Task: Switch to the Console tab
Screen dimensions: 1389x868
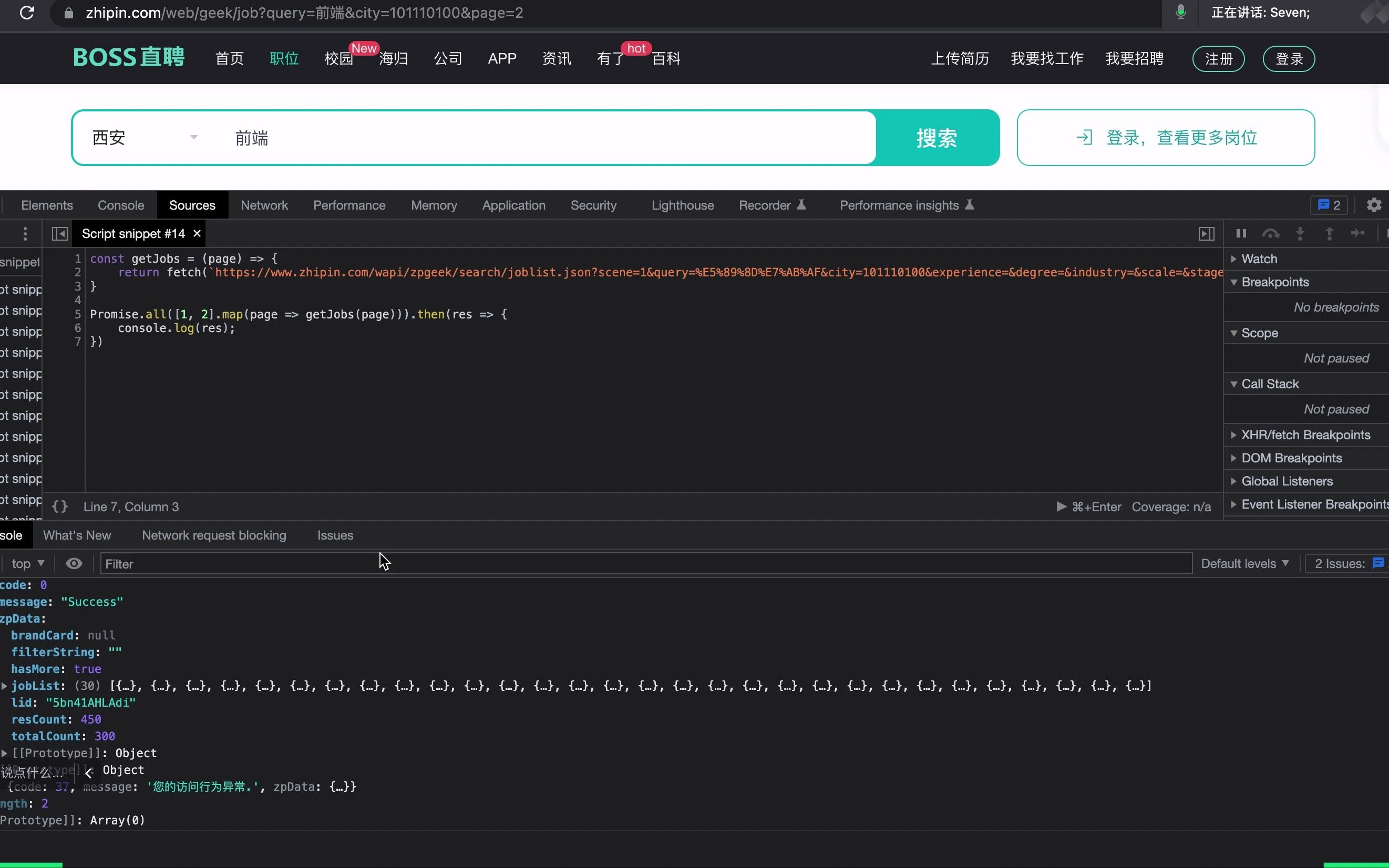Action: coord(120,205)
